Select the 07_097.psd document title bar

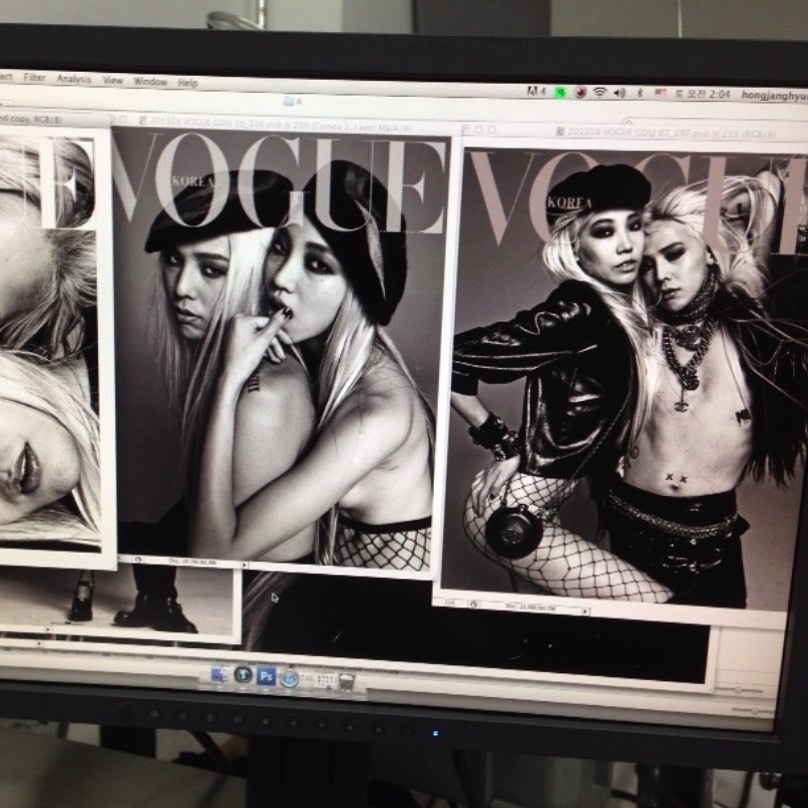tap(634, 133)
